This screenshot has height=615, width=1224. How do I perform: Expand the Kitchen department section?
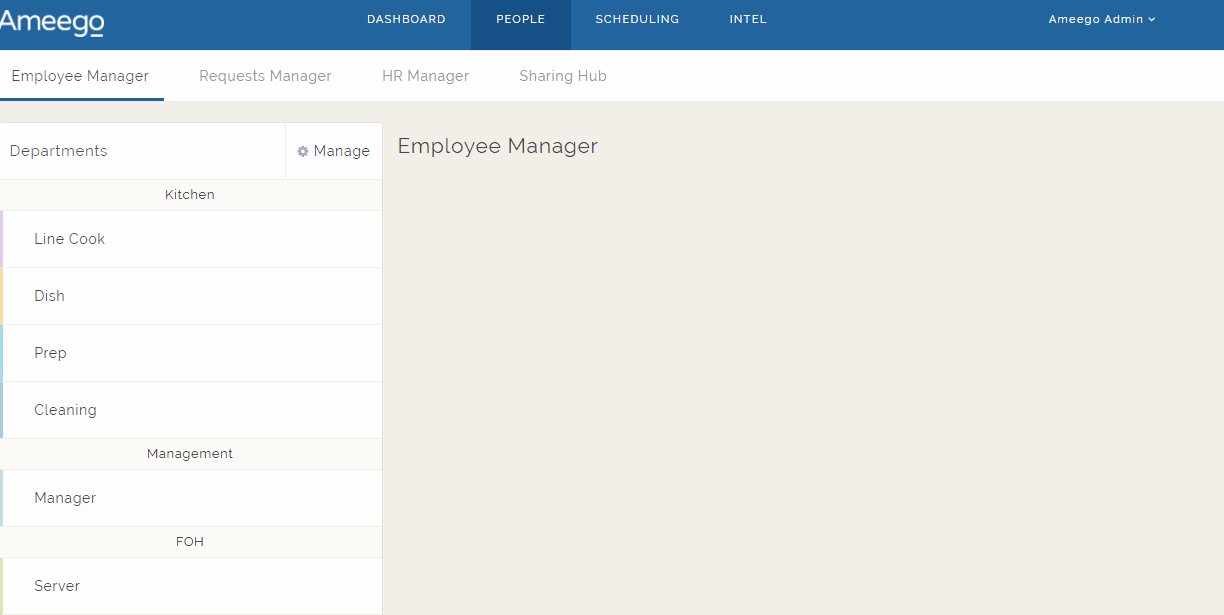coord(189,194)
